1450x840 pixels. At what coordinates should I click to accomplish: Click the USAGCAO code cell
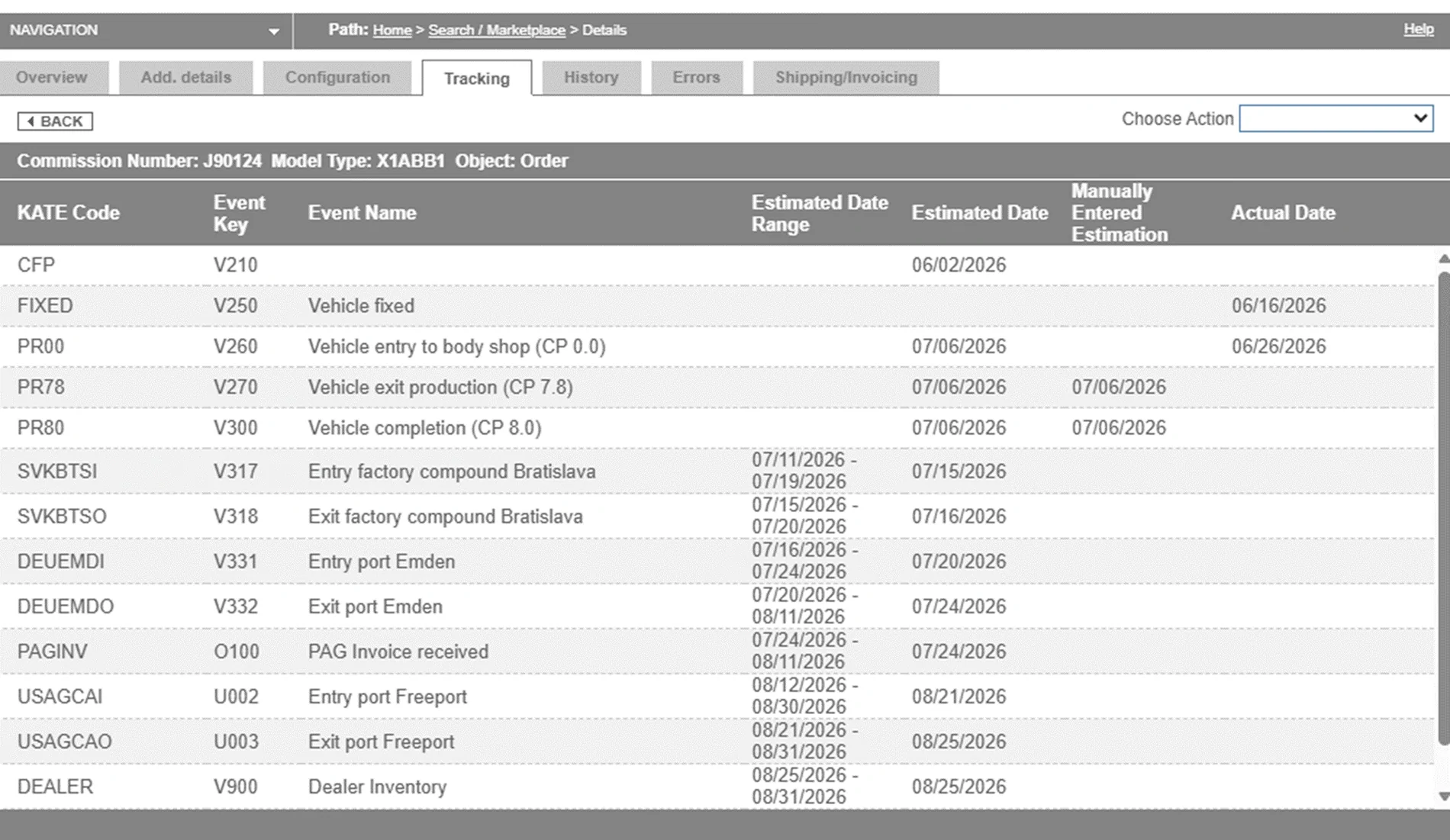tap(64, 742)
